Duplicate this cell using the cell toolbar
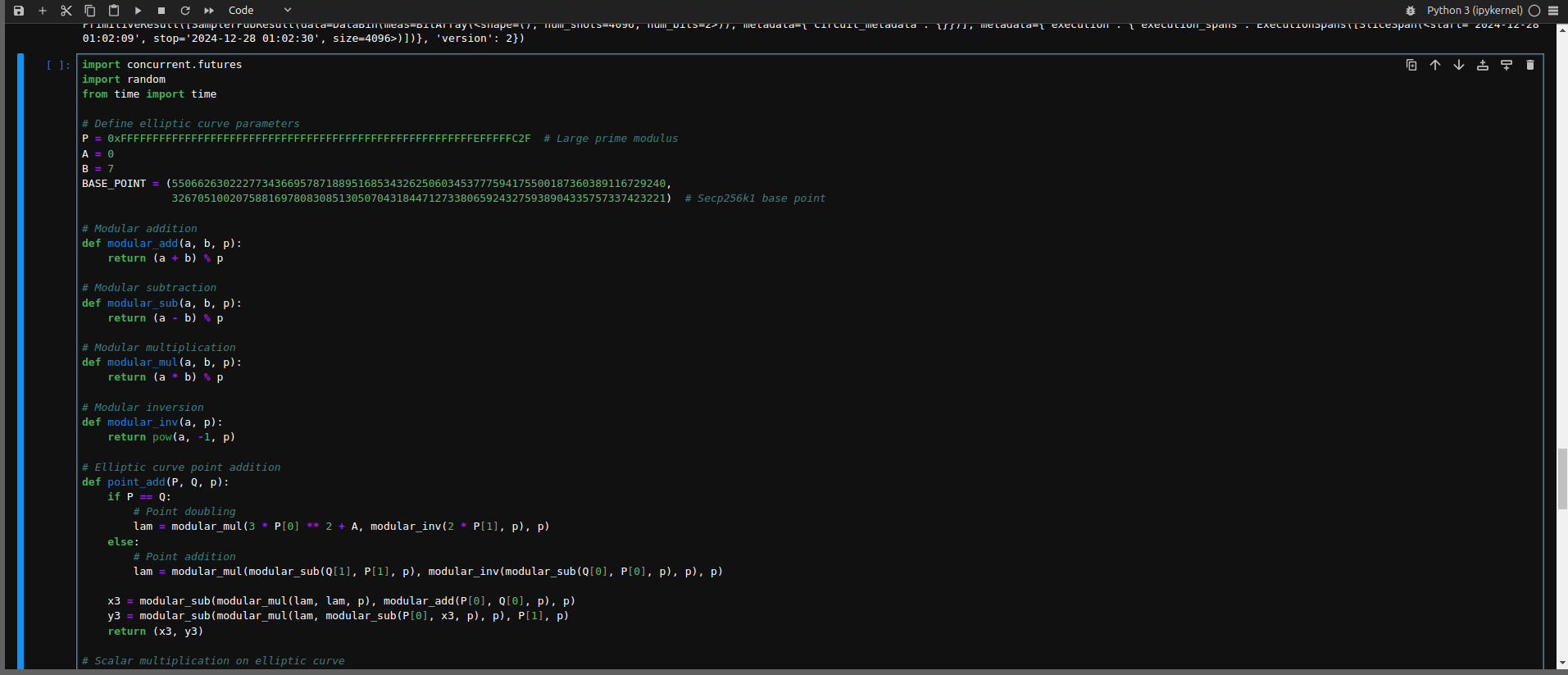Viewport: 1568px width, 675px height. coord(1411,65)
